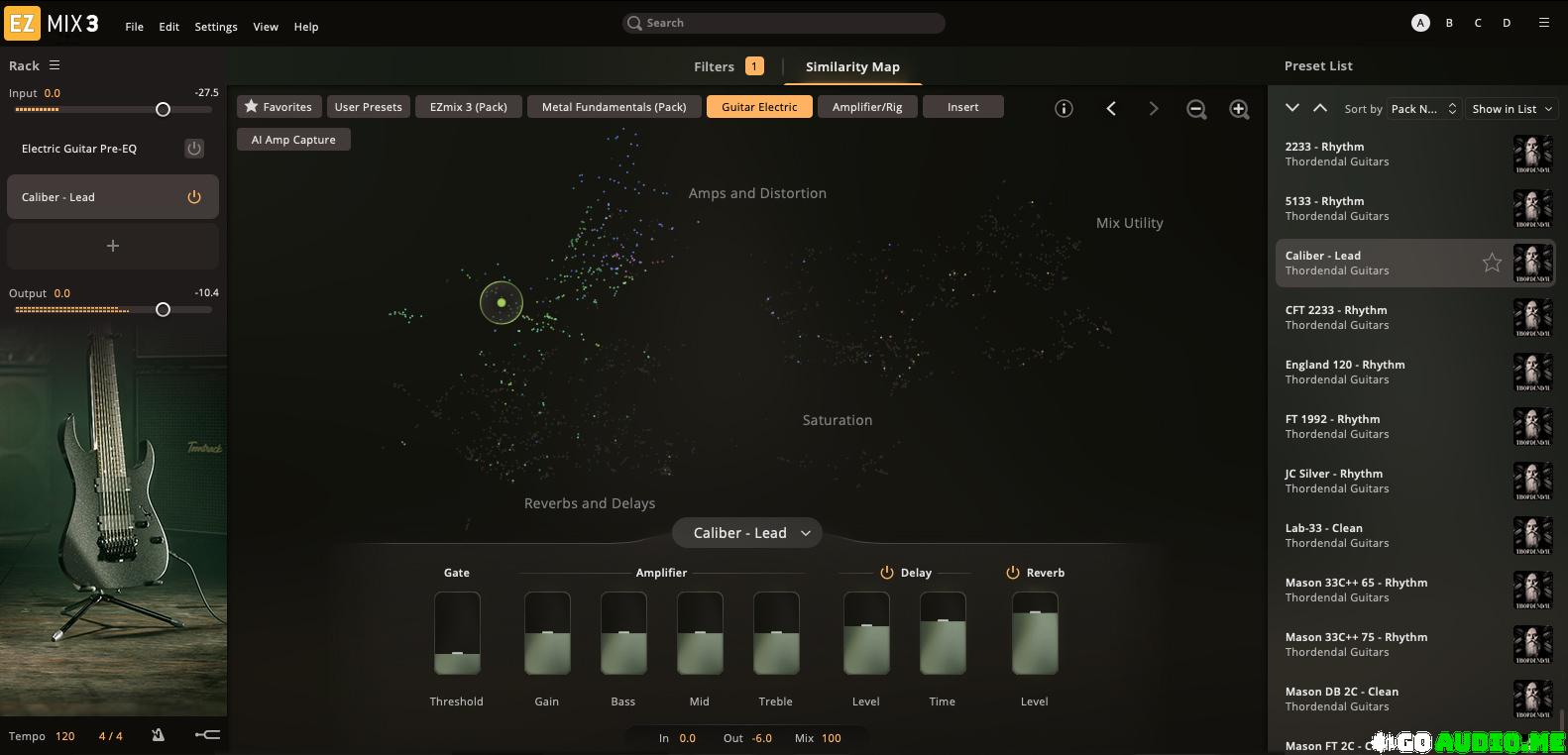Screen dimensions: 1568x755
Task: Click the Output level slider knob
Action: click(x=164, y=310)
